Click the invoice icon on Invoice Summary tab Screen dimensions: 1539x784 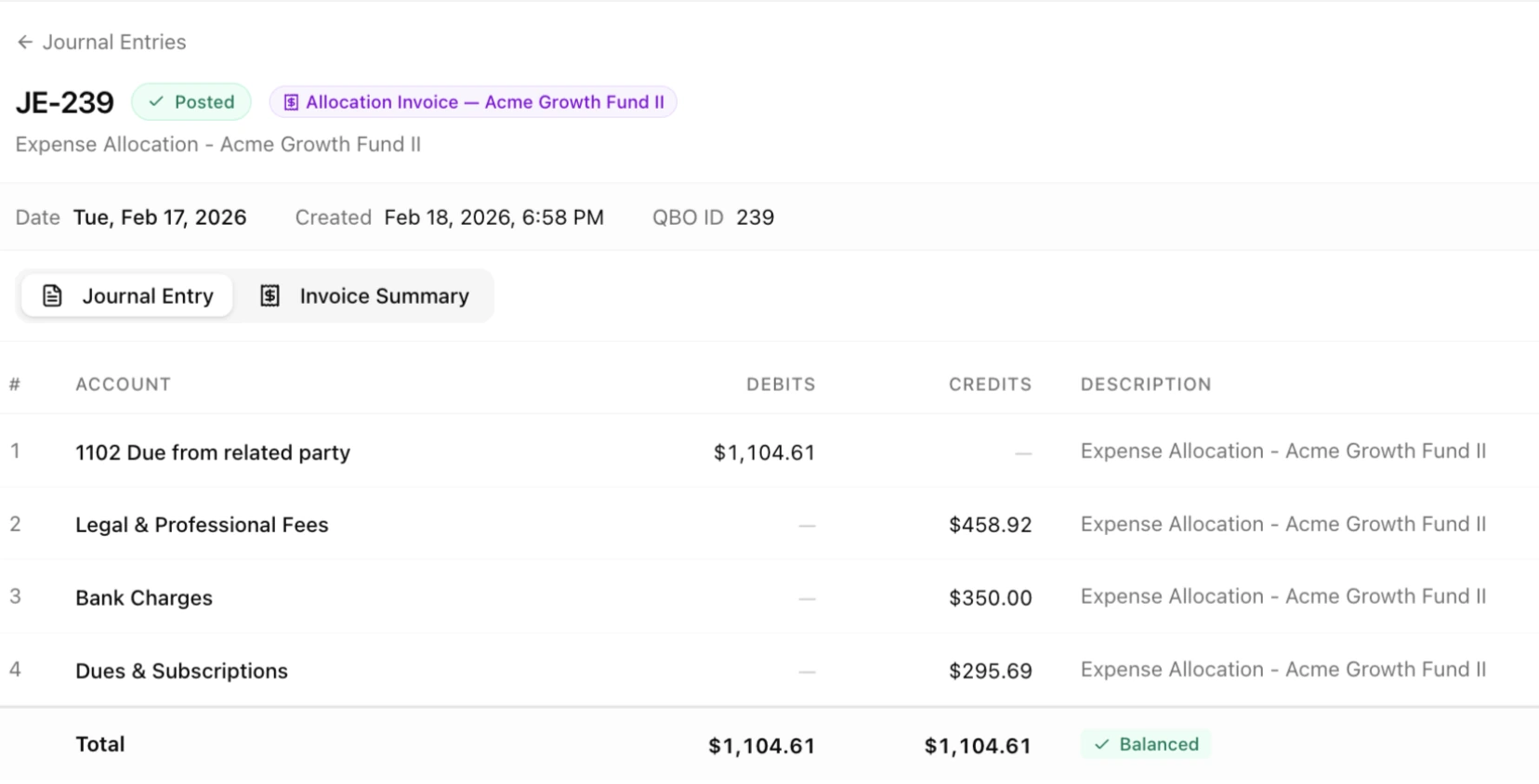270,295
